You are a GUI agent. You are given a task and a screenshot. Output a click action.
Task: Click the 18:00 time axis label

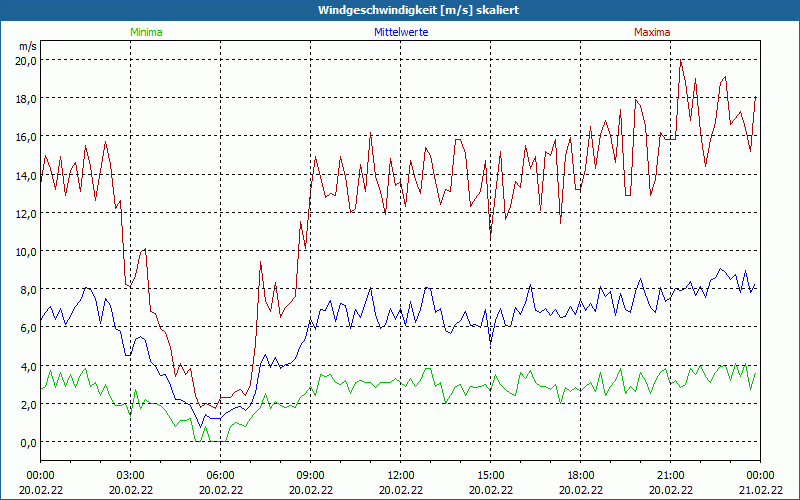pyautogui.click(x=581, y=476)
